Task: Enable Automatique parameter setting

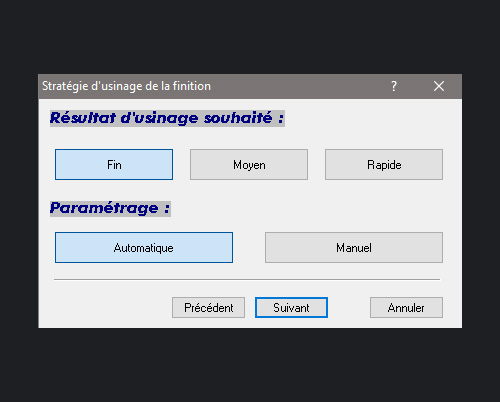Action: (144, 248)
